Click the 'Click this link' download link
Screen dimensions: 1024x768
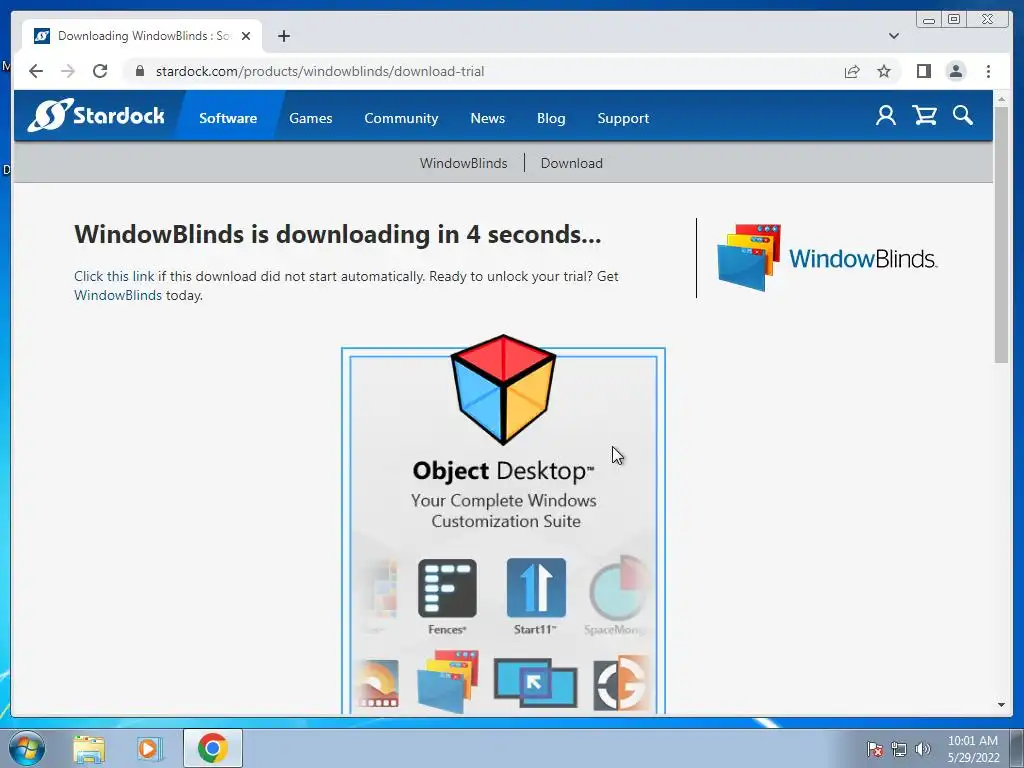(114, 276)
